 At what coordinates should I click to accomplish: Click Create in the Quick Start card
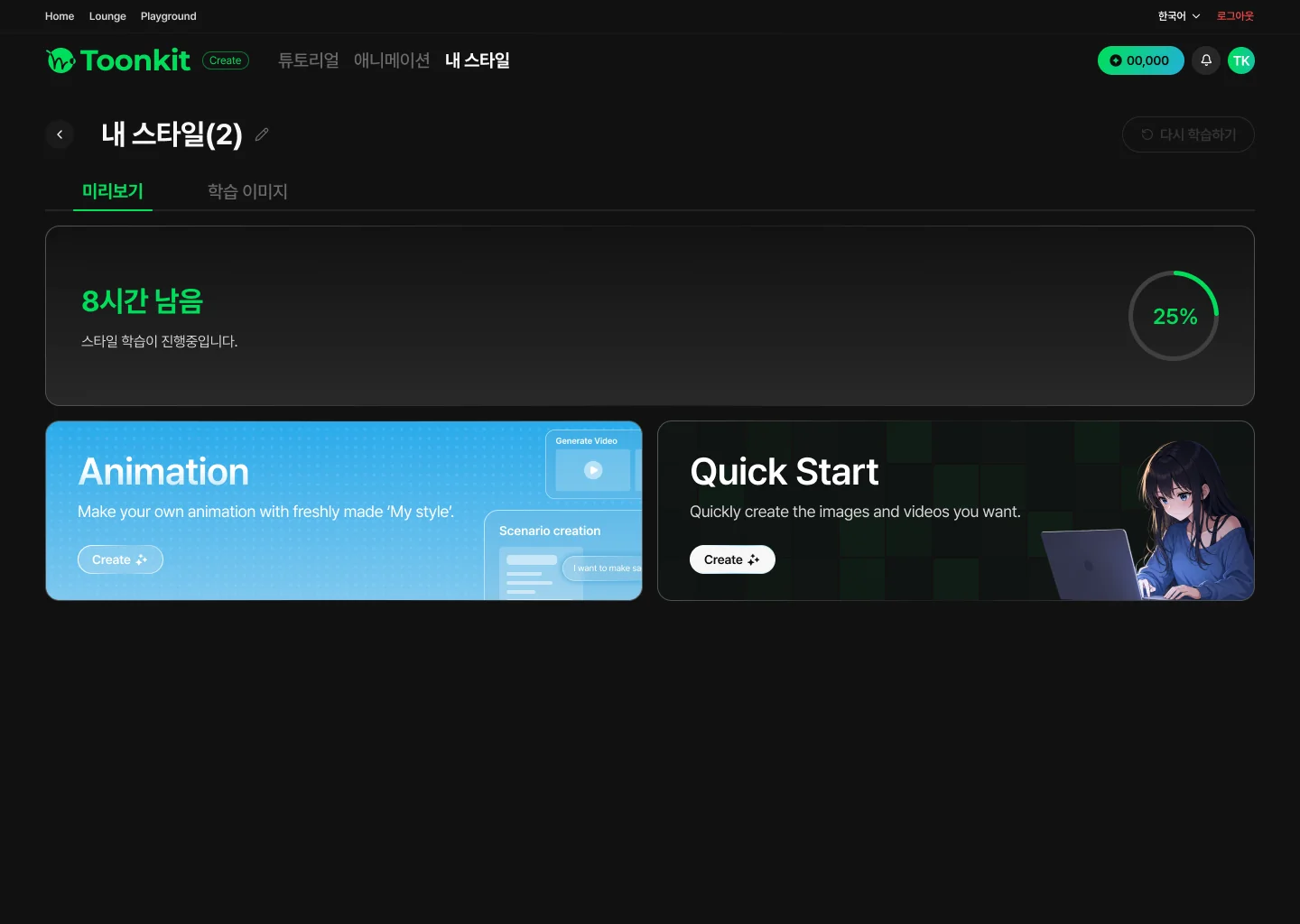coord(732,559)
